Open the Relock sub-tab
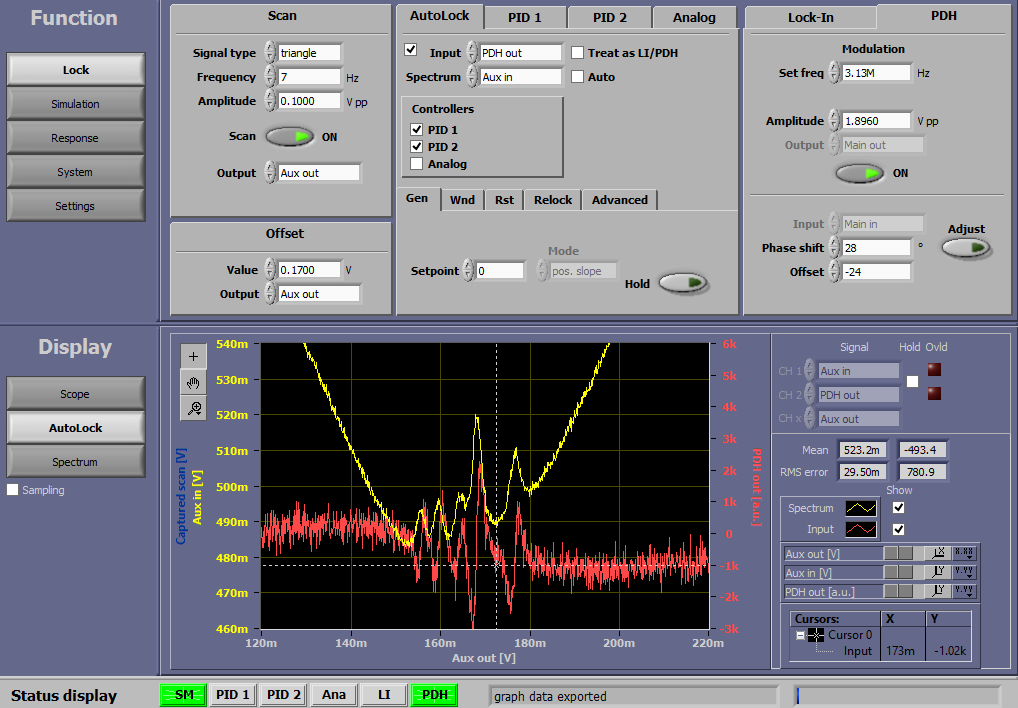 click(x=553, y=200)
